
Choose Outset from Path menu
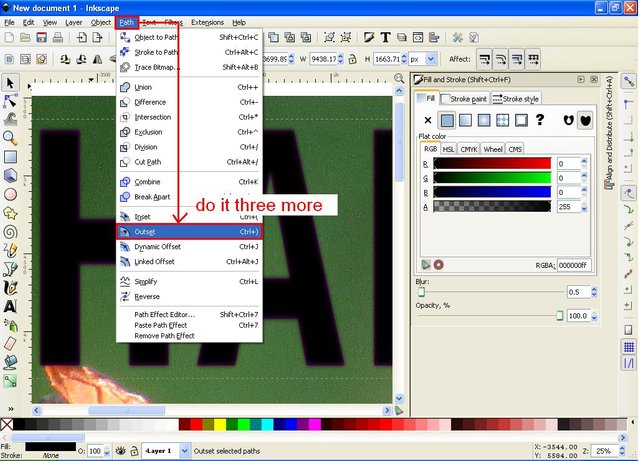click(x=189, y=232)
